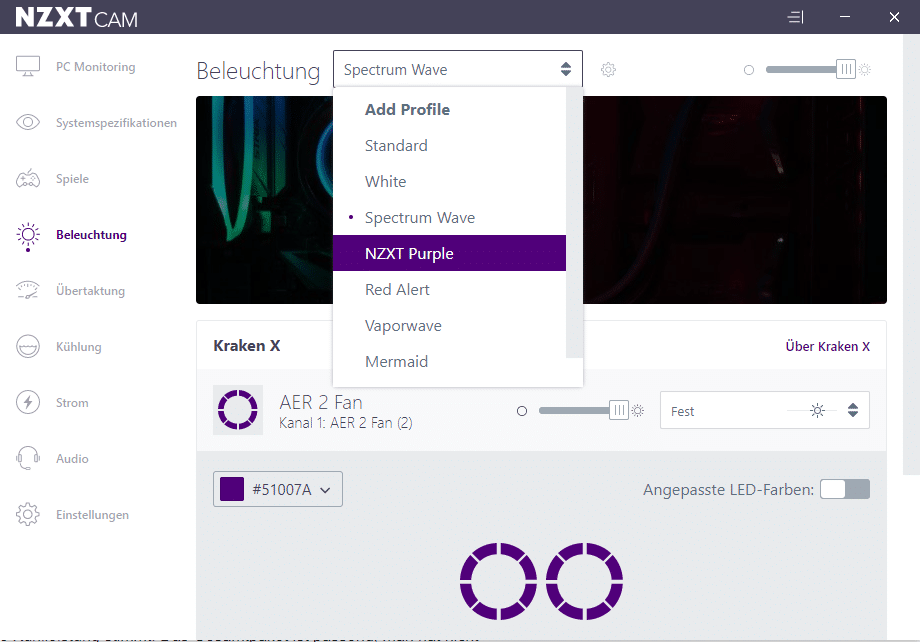
Task: Open PC Monitoring icon in sidebar
Action: (x=27, y=67)
